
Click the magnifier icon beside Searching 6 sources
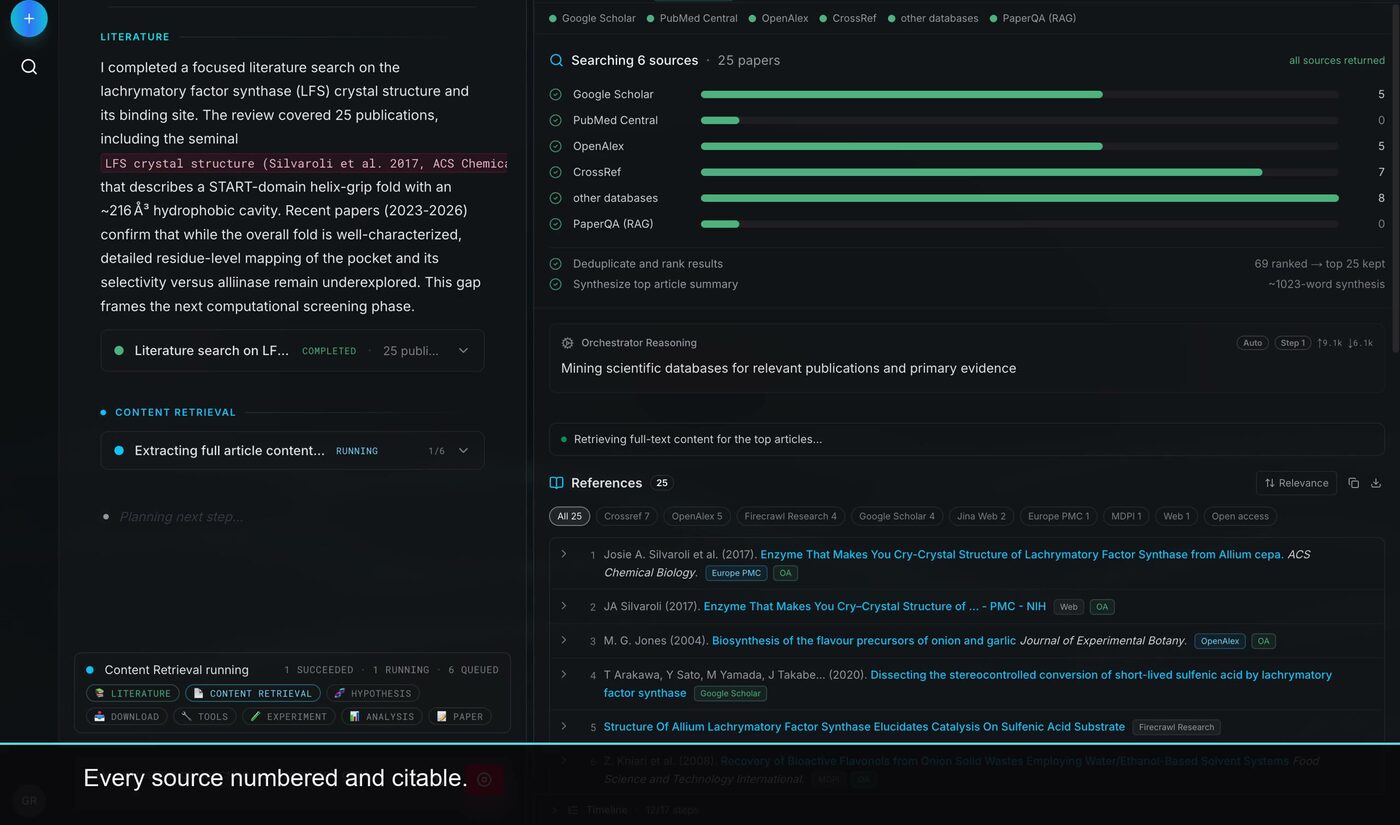click(x=556, y=60)
